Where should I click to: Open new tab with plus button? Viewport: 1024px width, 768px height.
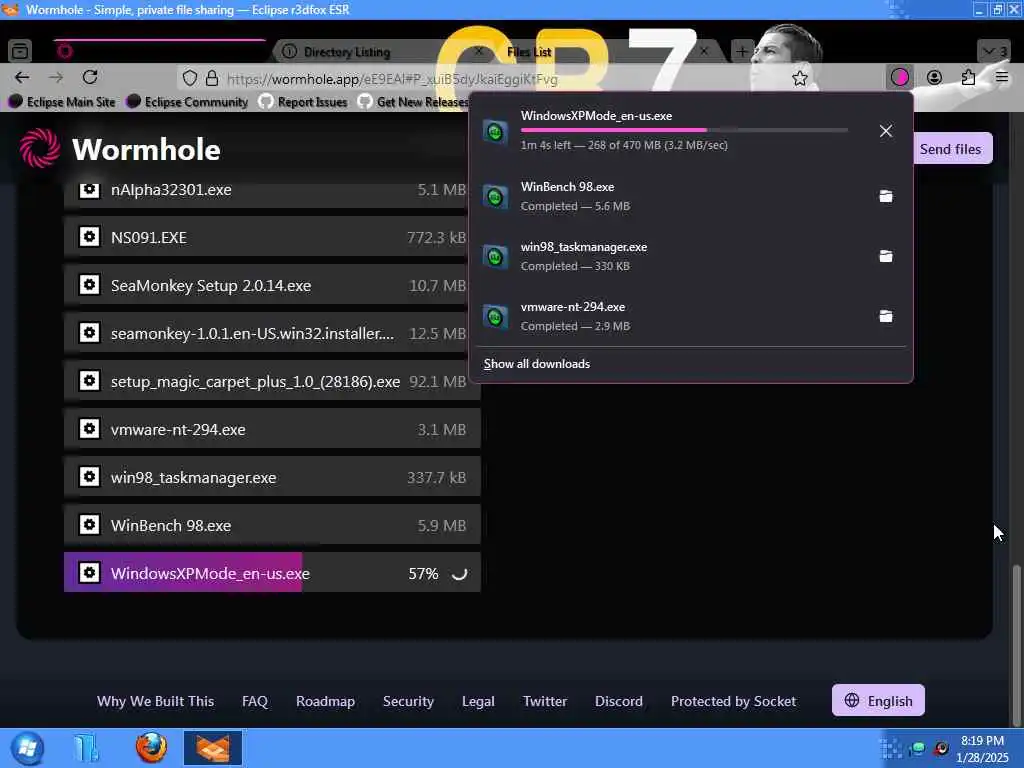[742, 51]
